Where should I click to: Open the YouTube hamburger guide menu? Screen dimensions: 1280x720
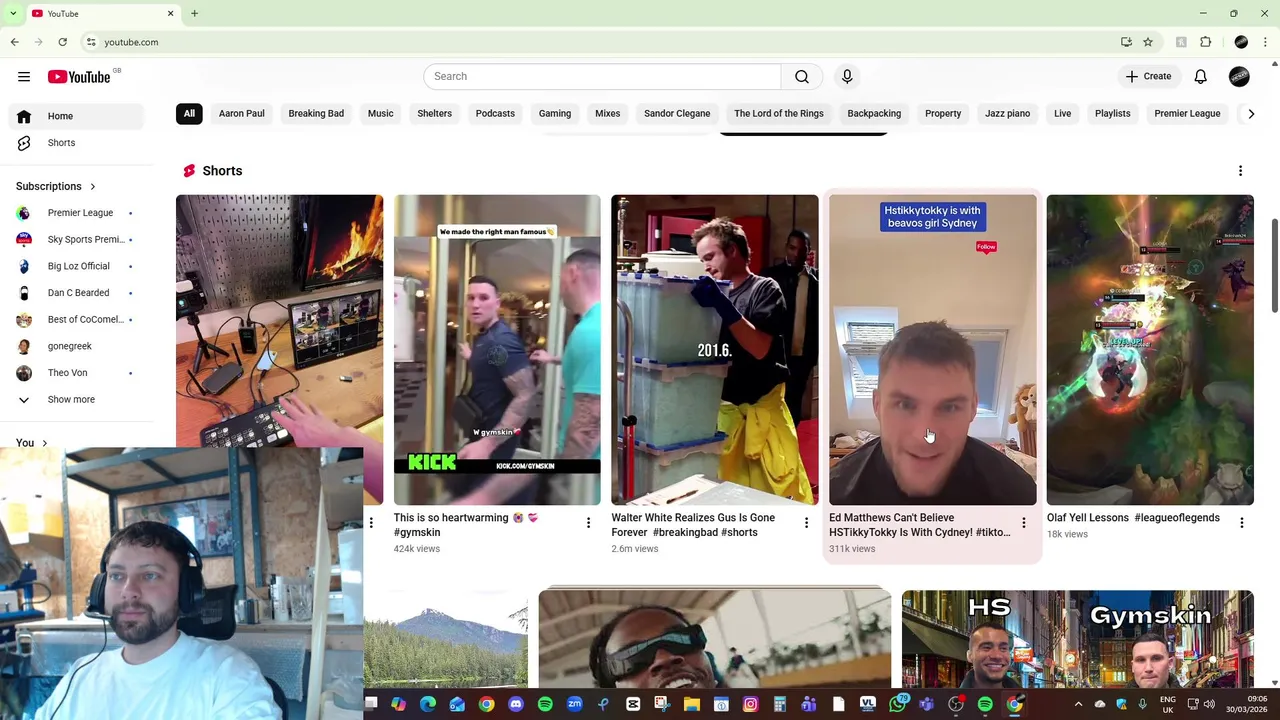(x=24, y=76)
